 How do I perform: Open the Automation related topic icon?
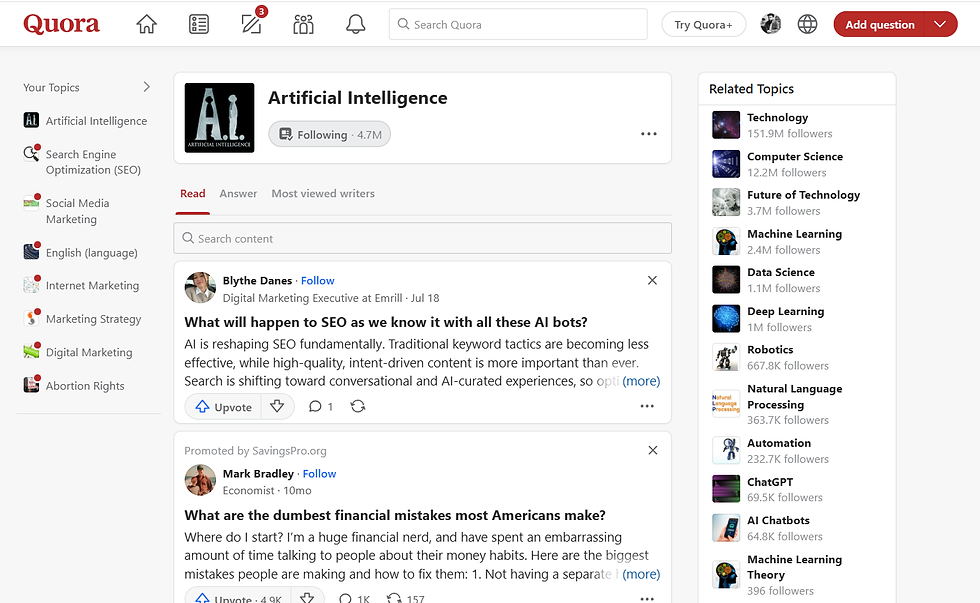click(x=726, y=451)
